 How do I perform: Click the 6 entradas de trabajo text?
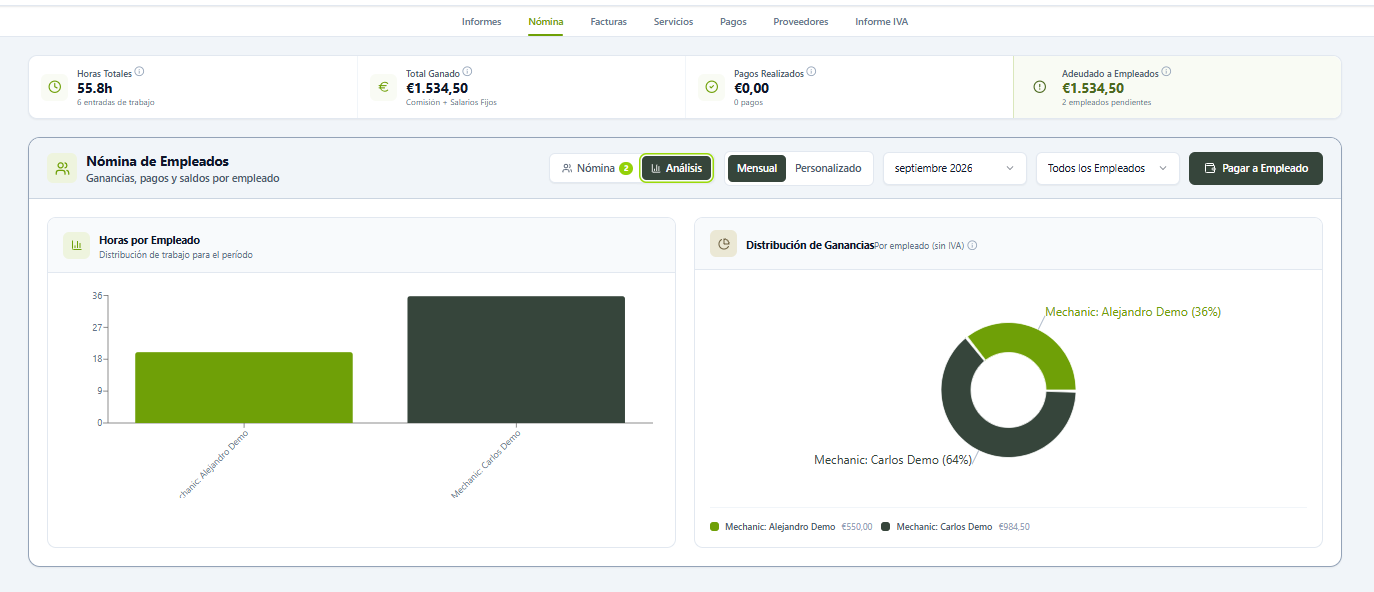116,102
